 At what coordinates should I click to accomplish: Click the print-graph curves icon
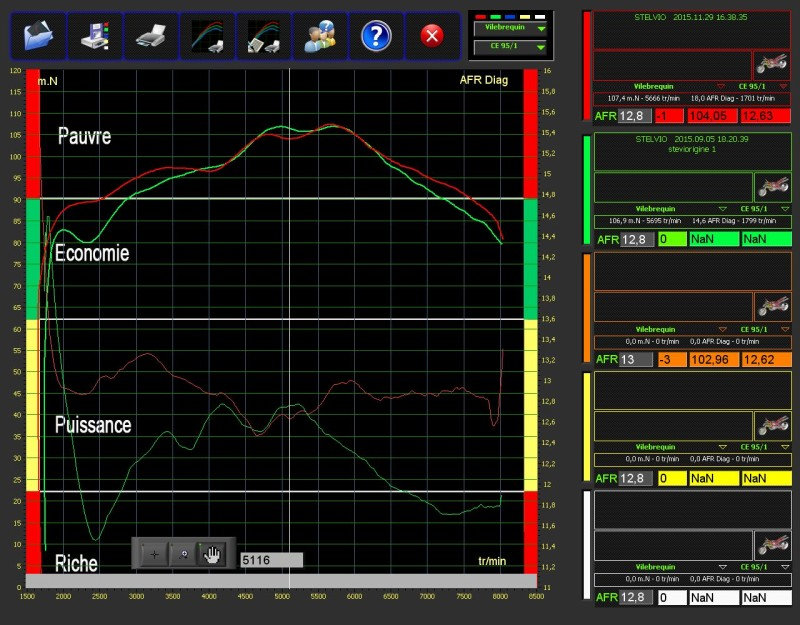pyautogui.click(x=207, y=36)
